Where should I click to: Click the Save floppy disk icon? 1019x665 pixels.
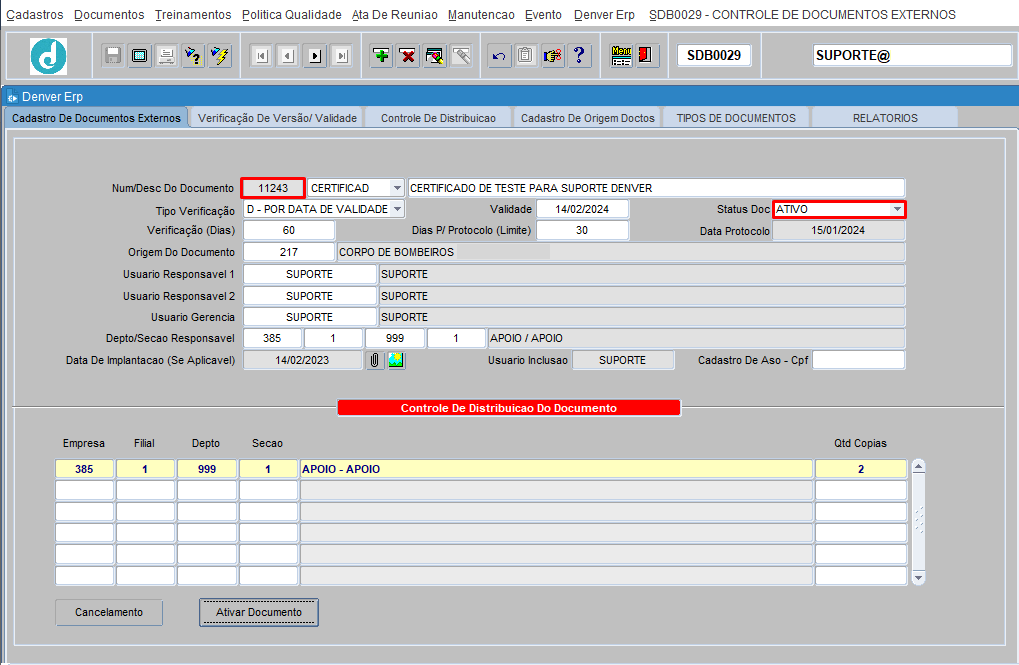(x=113, y=56)
